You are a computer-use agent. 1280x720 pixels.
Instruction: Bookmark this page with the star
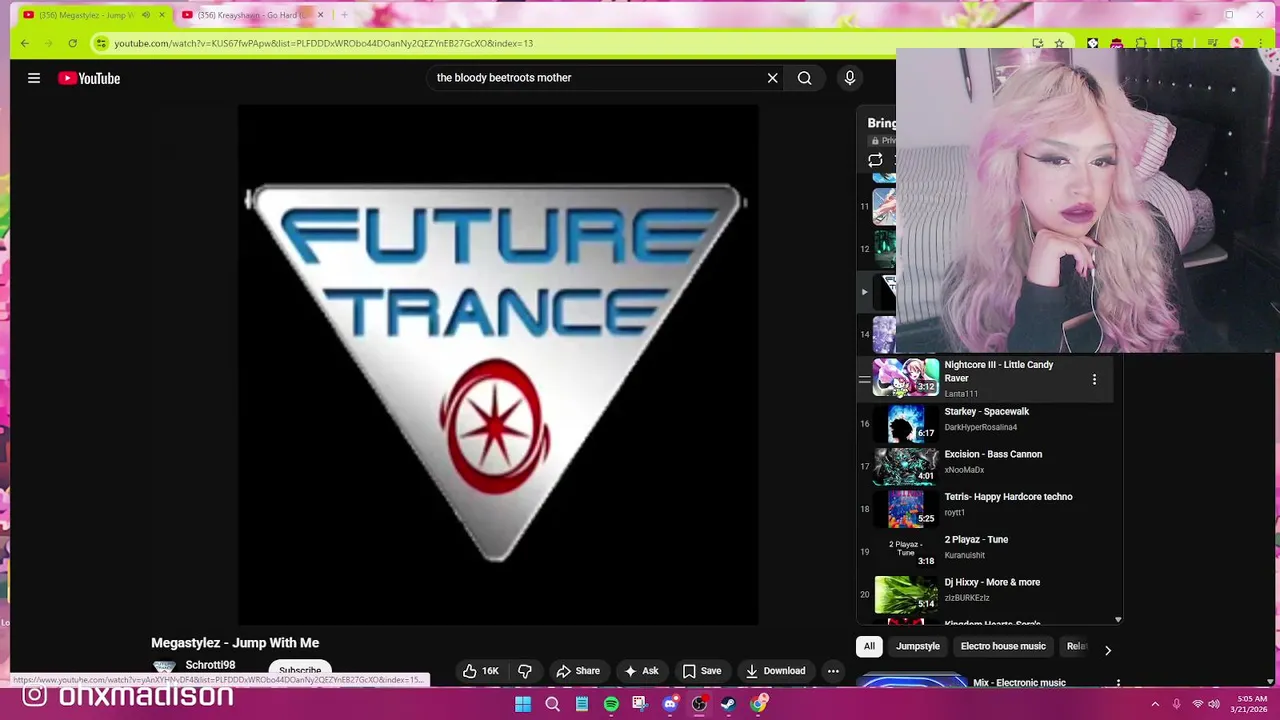pos(1059,43)
